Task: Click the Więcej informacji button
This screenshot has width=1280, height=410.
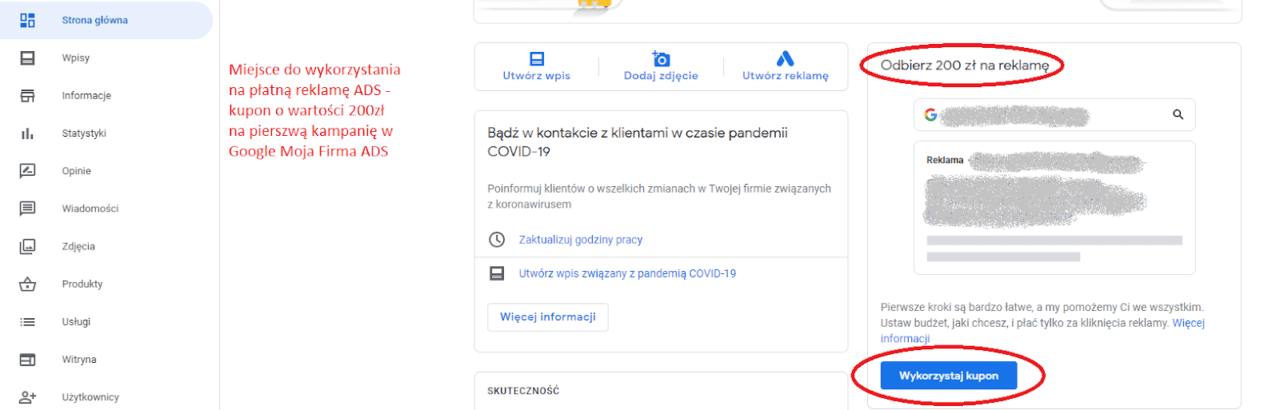Action: [x=548, y=317]
